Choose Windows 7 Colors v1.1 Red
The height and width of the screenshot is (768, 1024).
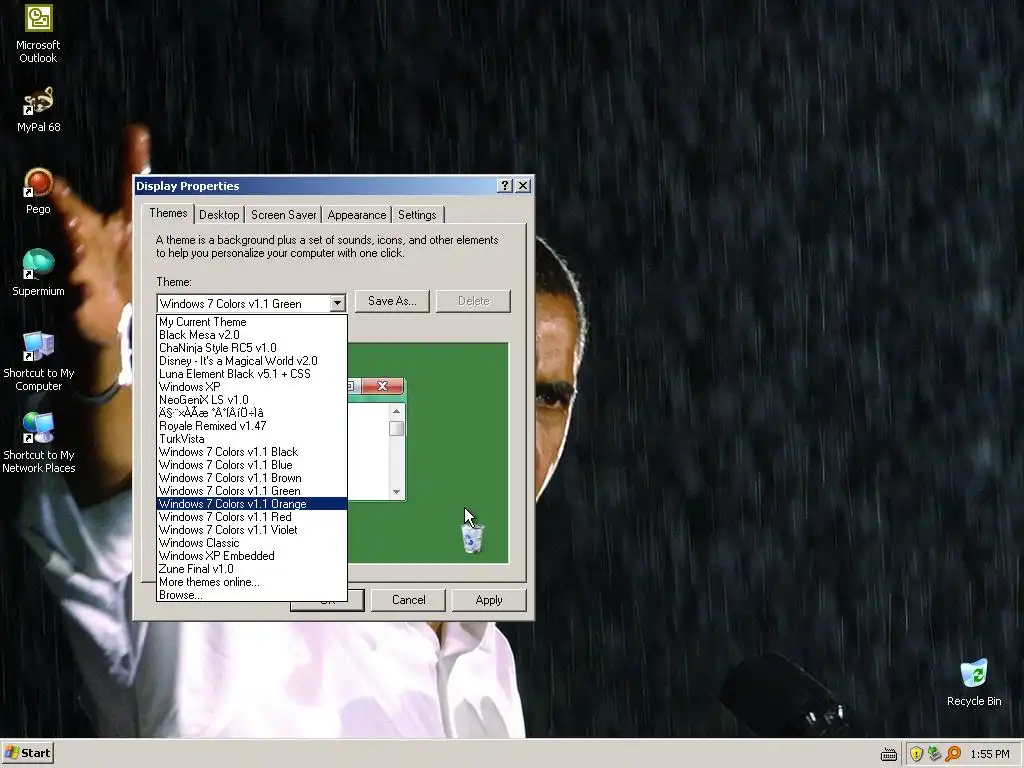(251, 517)
